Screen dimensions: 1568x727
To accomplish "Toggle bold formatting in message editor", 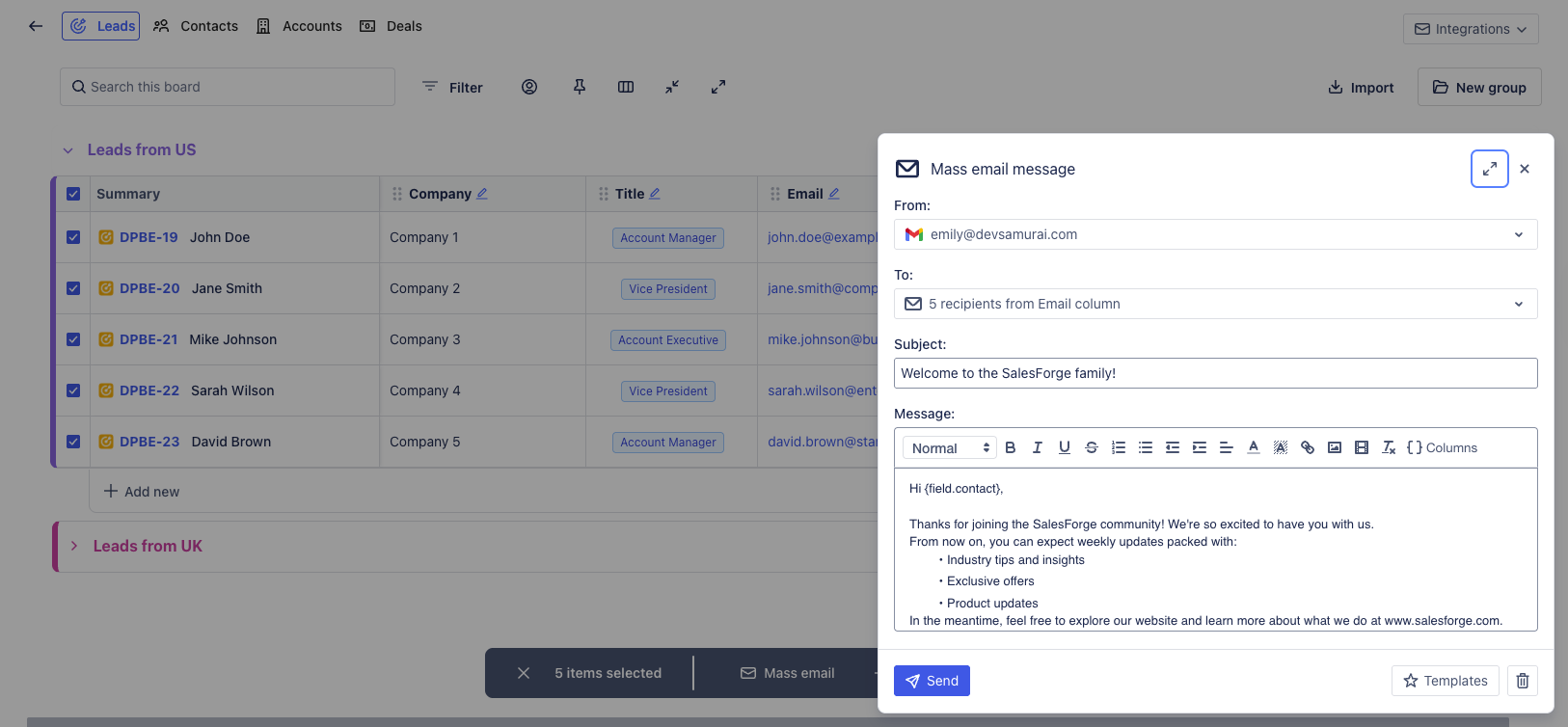I will [x=1011, y=447].
